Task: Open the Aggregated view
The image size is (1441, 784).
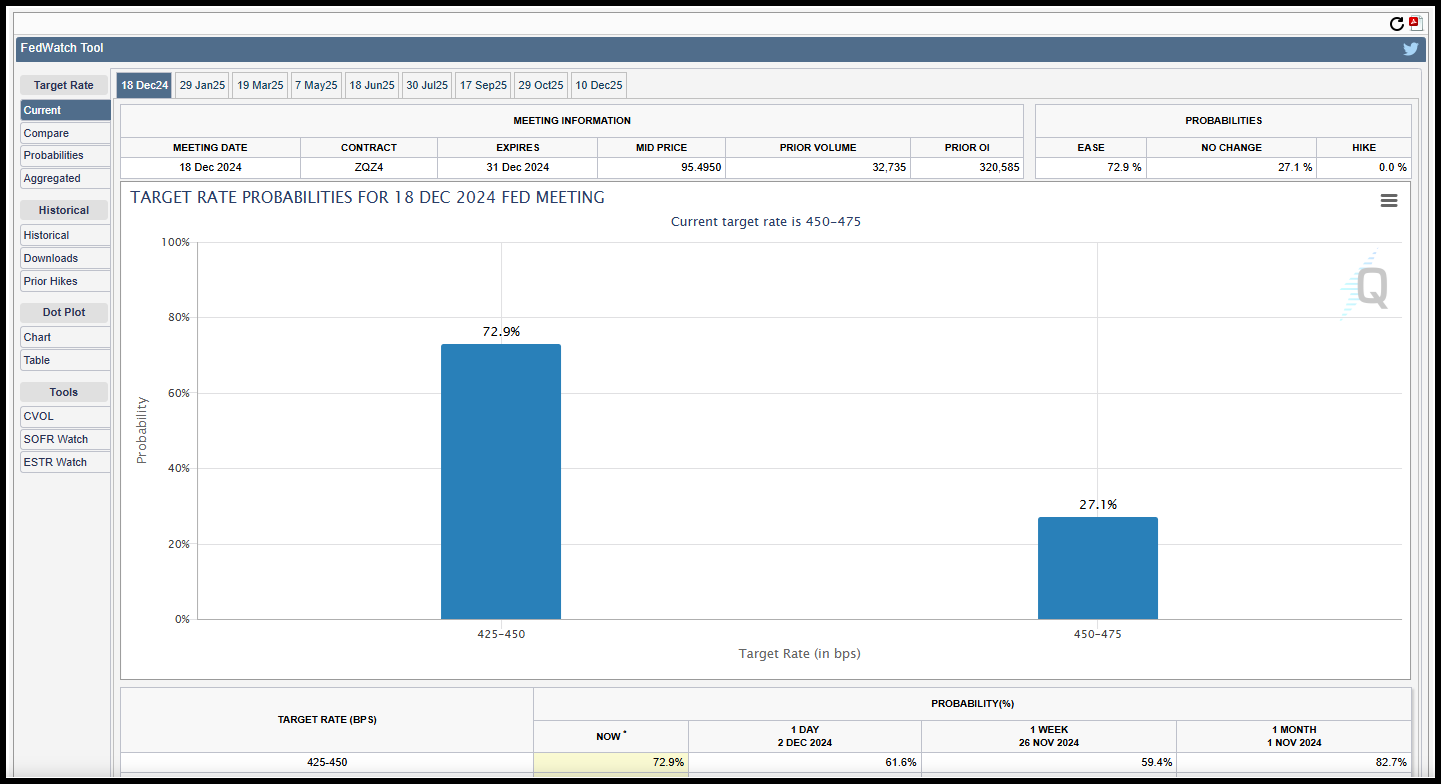Action: (x=65, y=178)
